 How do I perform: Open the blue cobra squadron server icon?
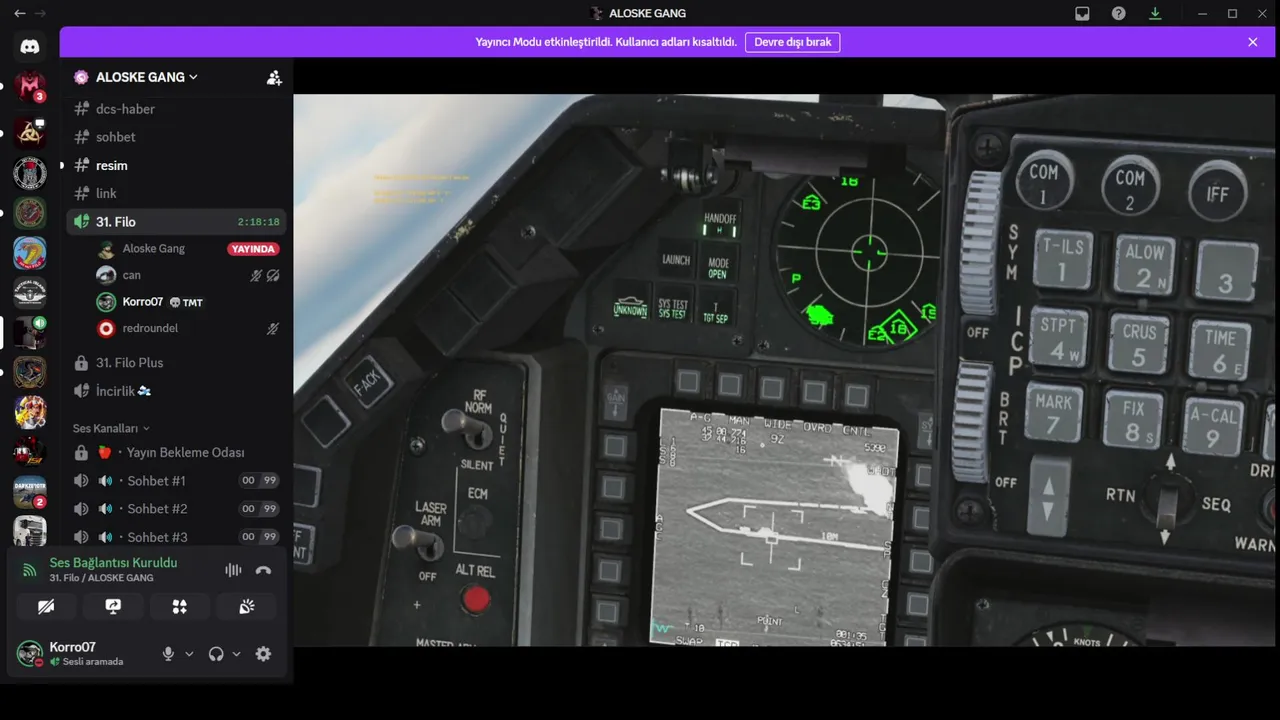tap(30, 252)
